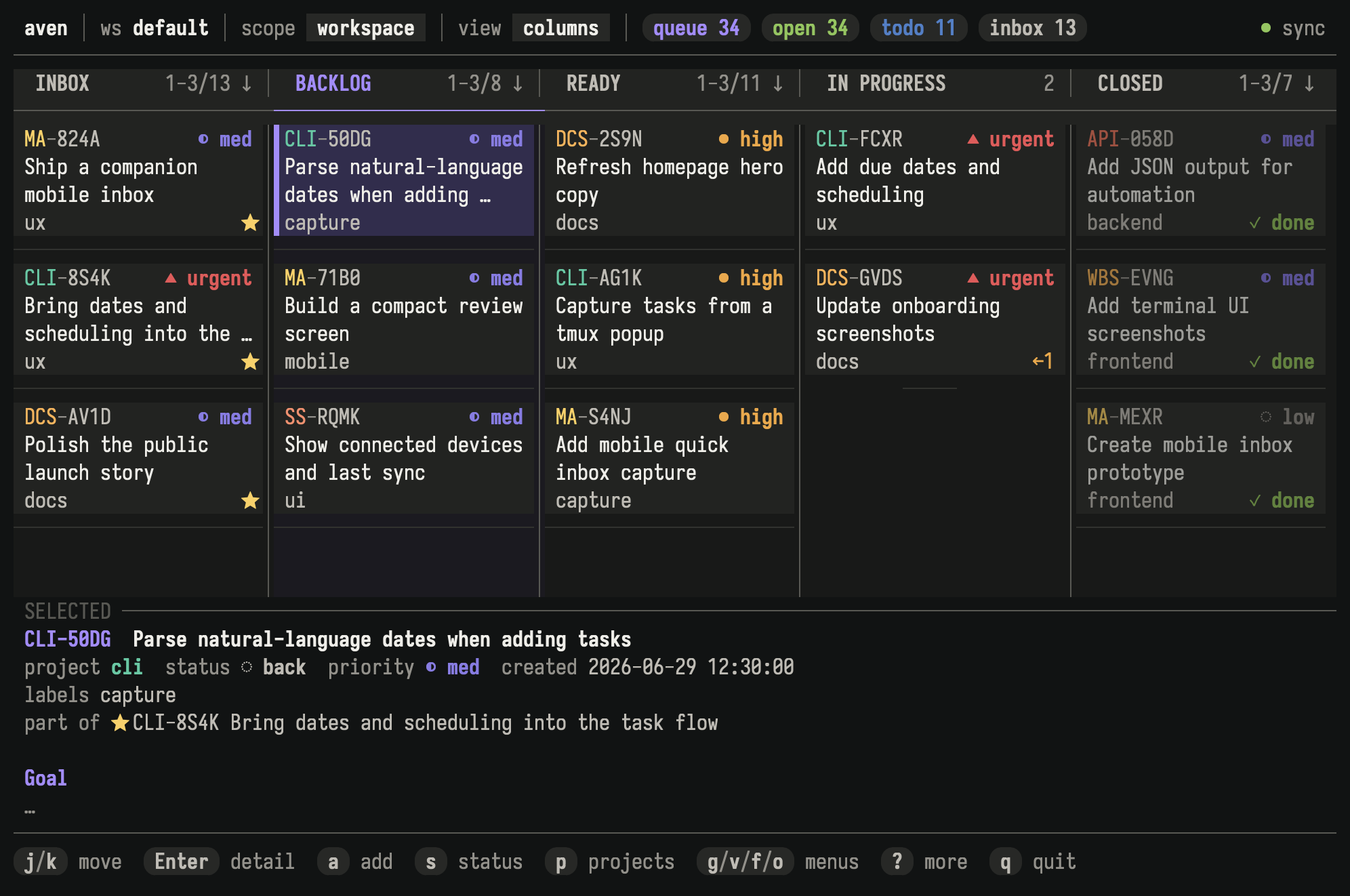Click the Enter detail shortcut key

tap(182, 861)
